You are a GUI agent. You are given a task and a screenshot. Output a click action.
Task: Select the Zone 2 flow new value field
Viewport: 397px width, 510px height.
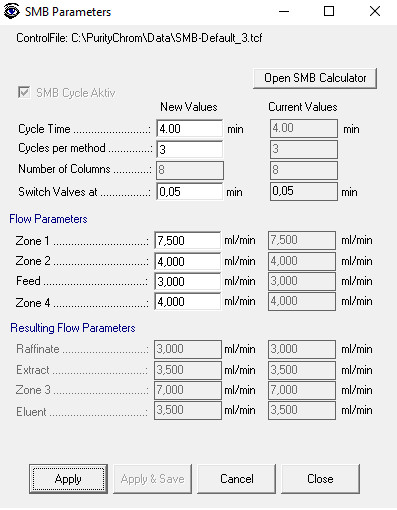point(188,261)
